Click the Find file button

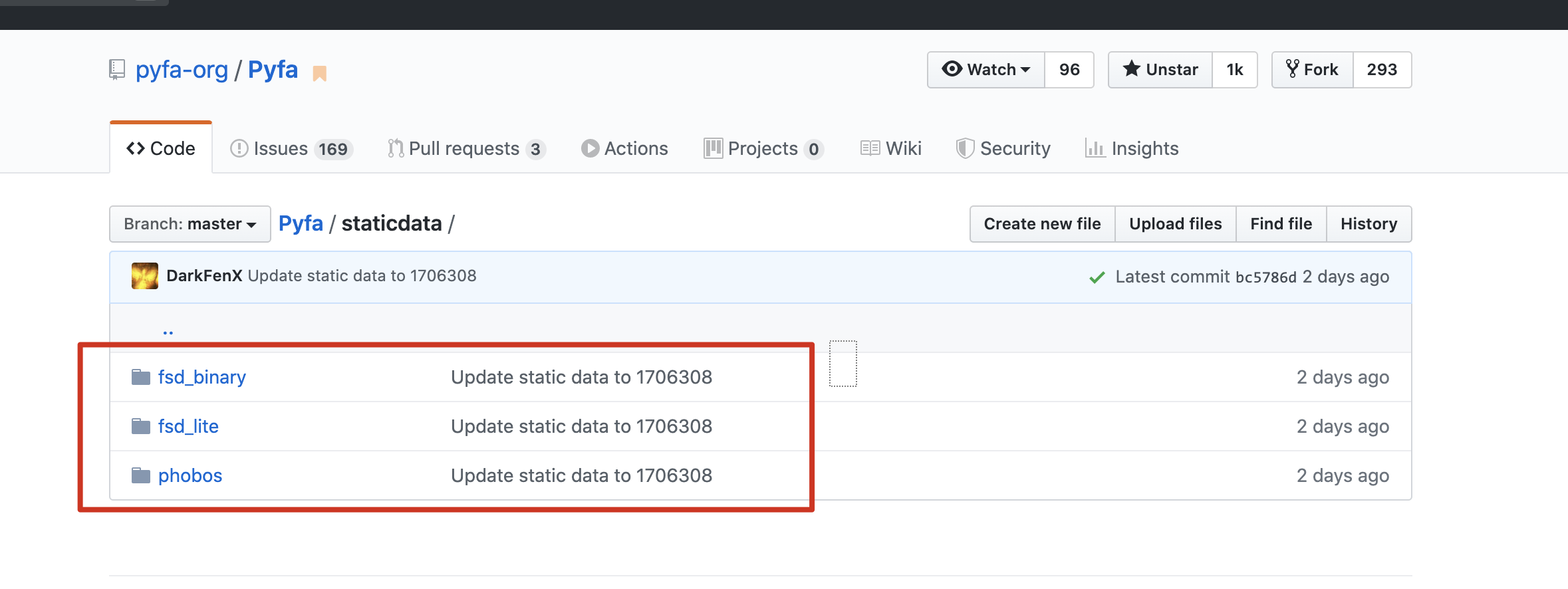pos(1281,224)
